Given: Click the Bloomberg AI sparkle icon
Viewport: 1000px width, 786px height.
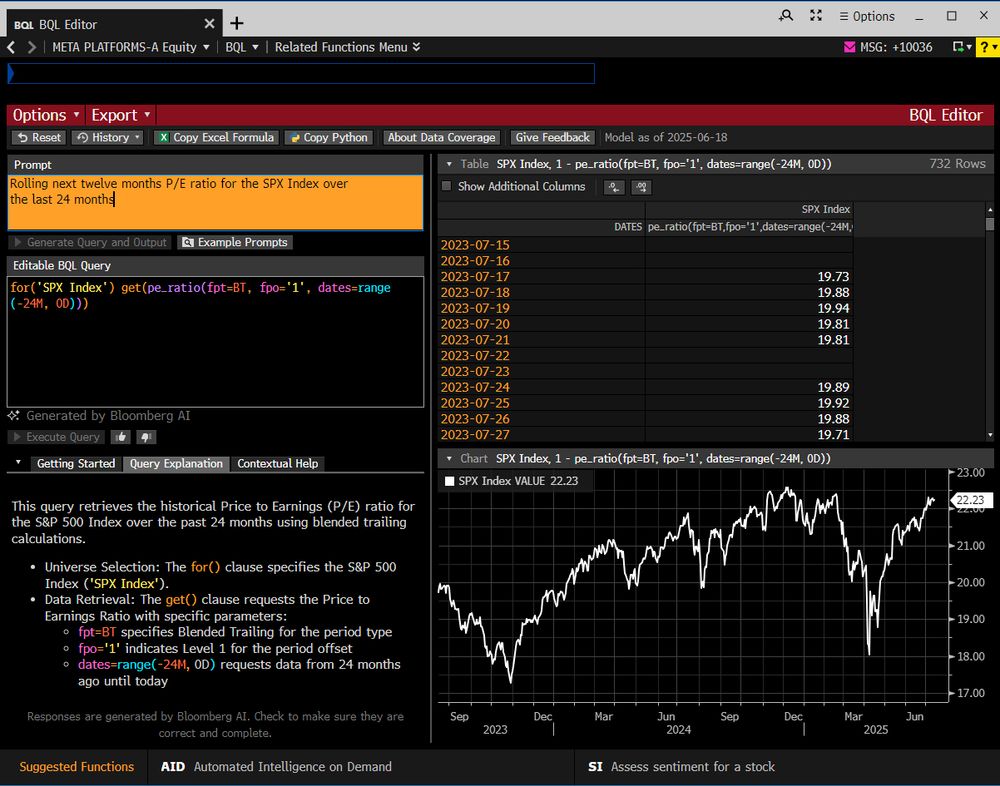Looking at the screenshot, I should tap(13, 416).
